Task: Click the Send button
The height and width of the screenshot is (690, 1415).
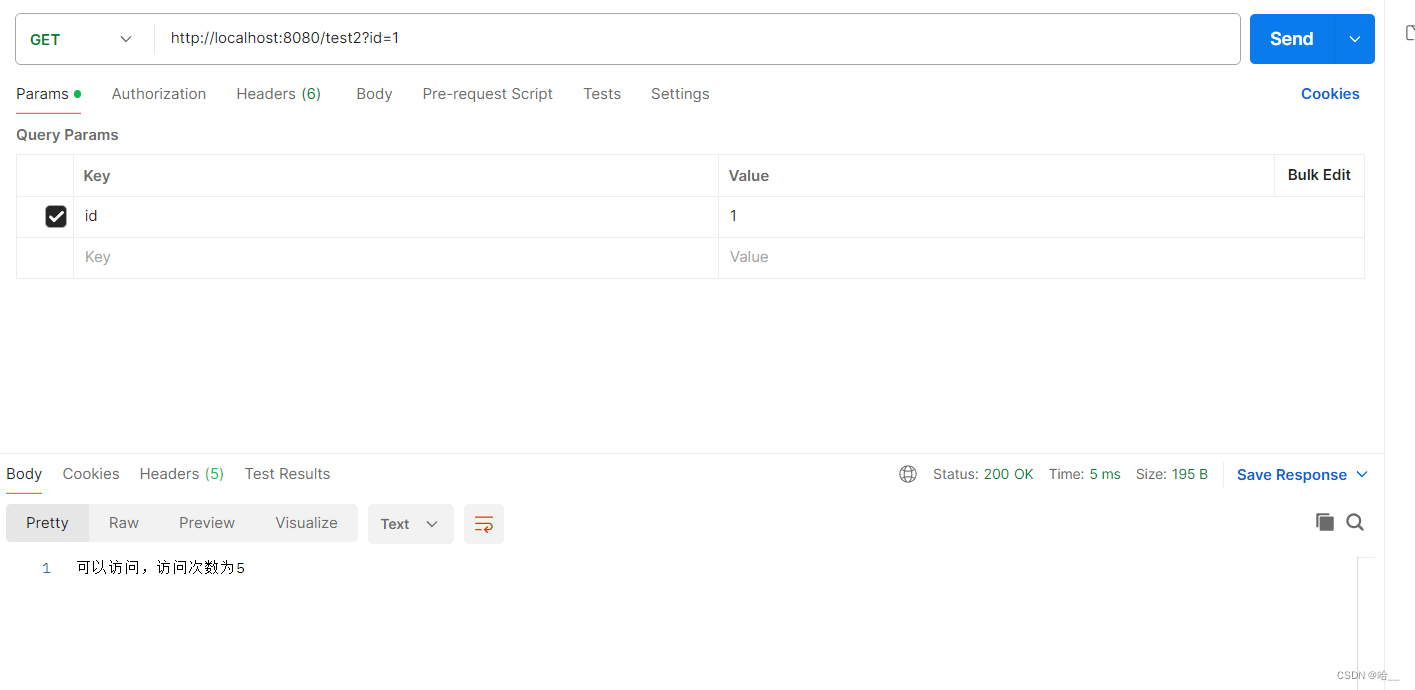Action: tap(1289, 38)
